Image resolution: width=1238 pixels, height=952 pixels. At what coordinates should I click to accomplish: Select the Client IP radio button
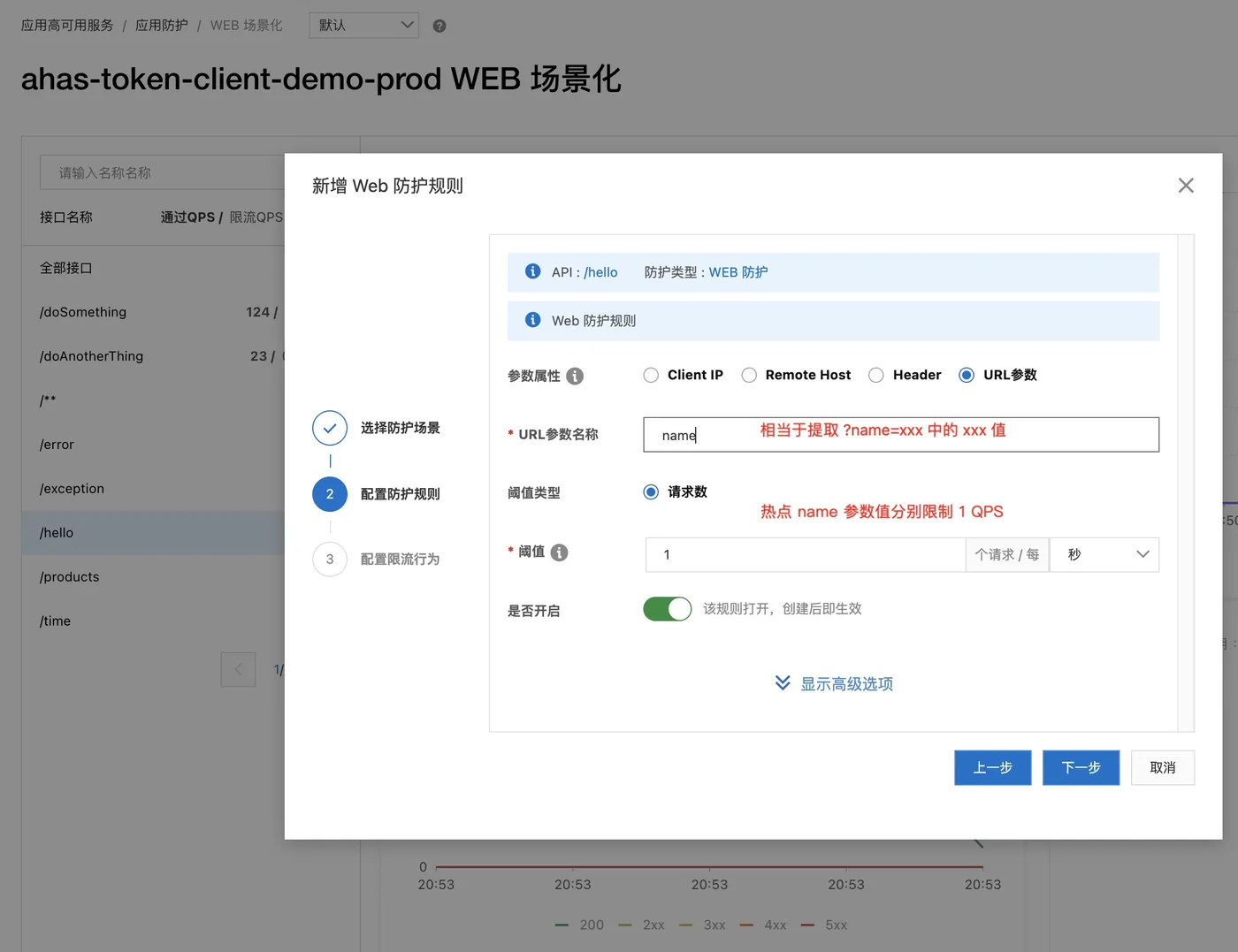pyautogui.click(x=651, y=375)
